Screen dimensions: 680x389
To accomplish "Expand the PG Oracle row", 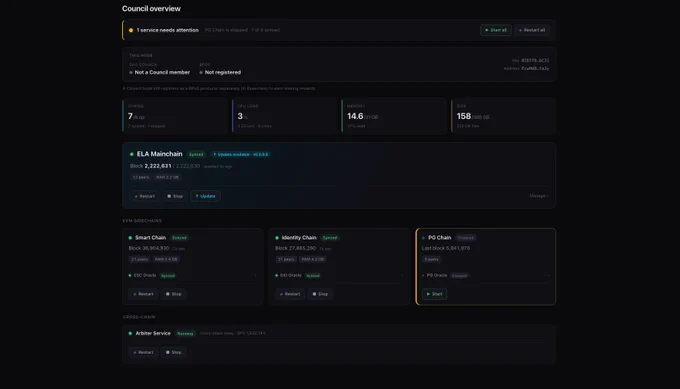I will [486, 275].
